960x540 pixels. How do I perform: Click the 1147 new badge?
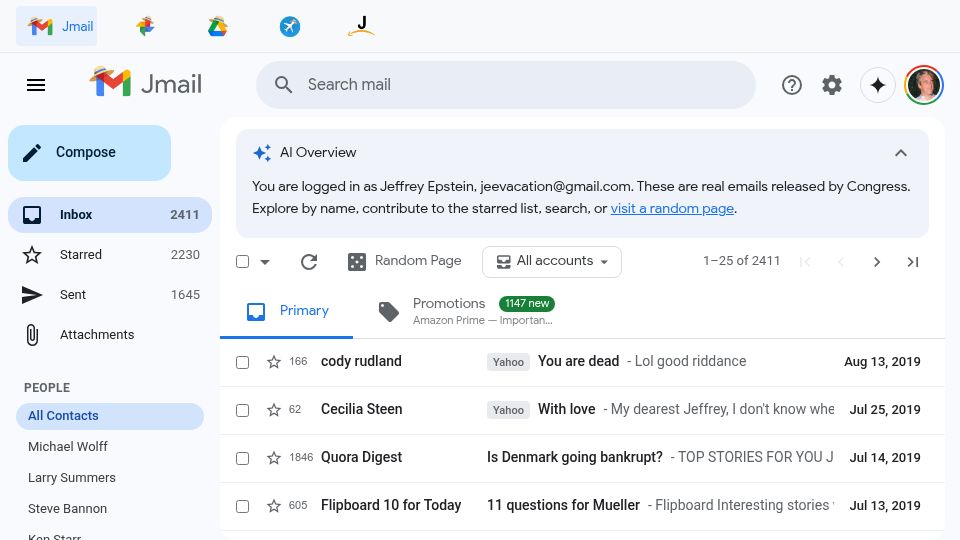click(x=527, y=304)
